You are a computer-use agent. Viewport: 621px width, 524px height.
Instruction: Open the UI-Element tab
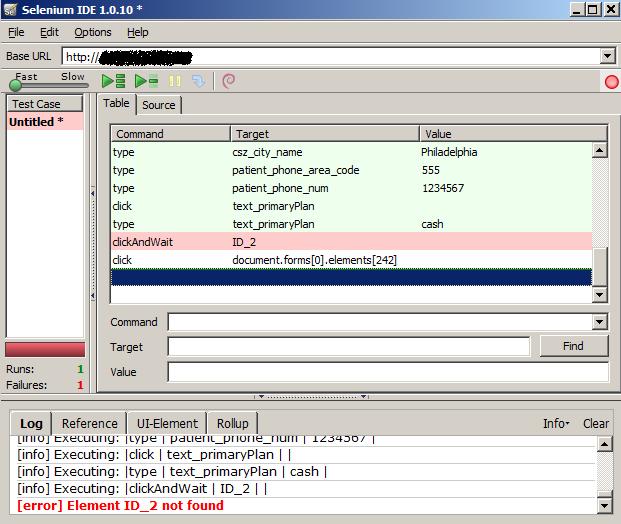167,423
